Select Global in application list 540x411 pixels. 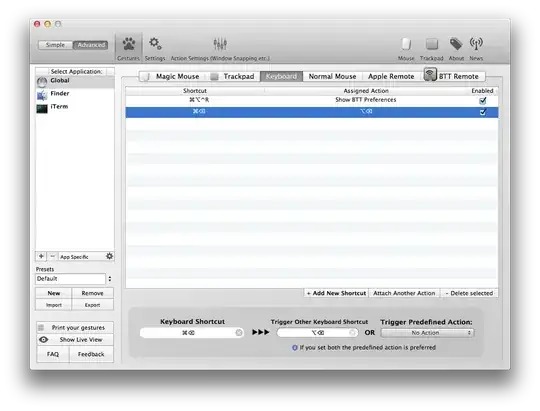[x=75, y=81]
